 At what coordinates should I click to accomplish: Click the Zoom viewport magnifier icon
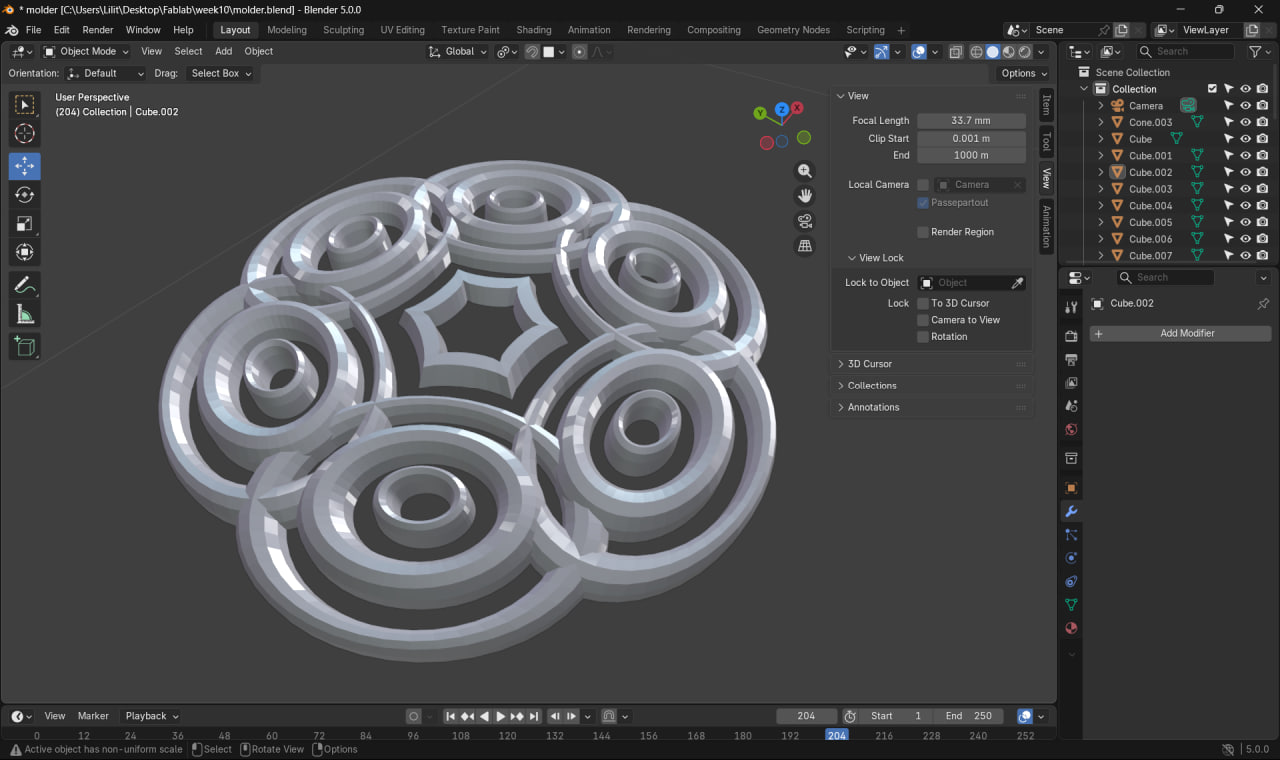pyautogui.click(x=805, y=171)
